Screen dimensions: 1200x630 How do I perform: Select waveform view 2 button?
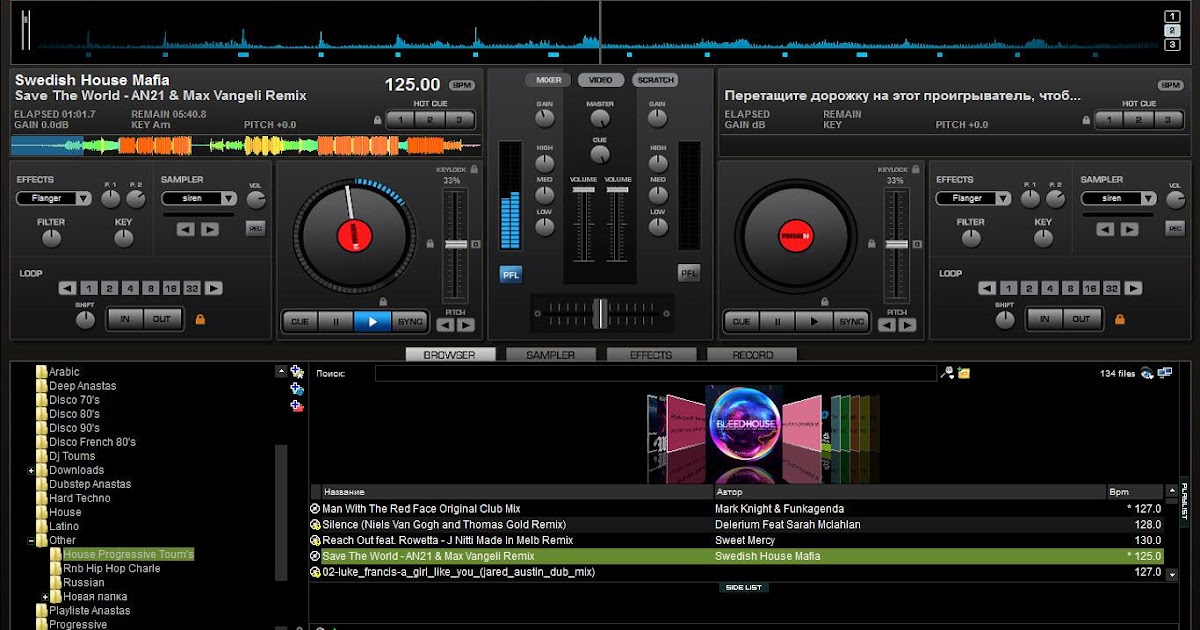[x=1172, y=31]
